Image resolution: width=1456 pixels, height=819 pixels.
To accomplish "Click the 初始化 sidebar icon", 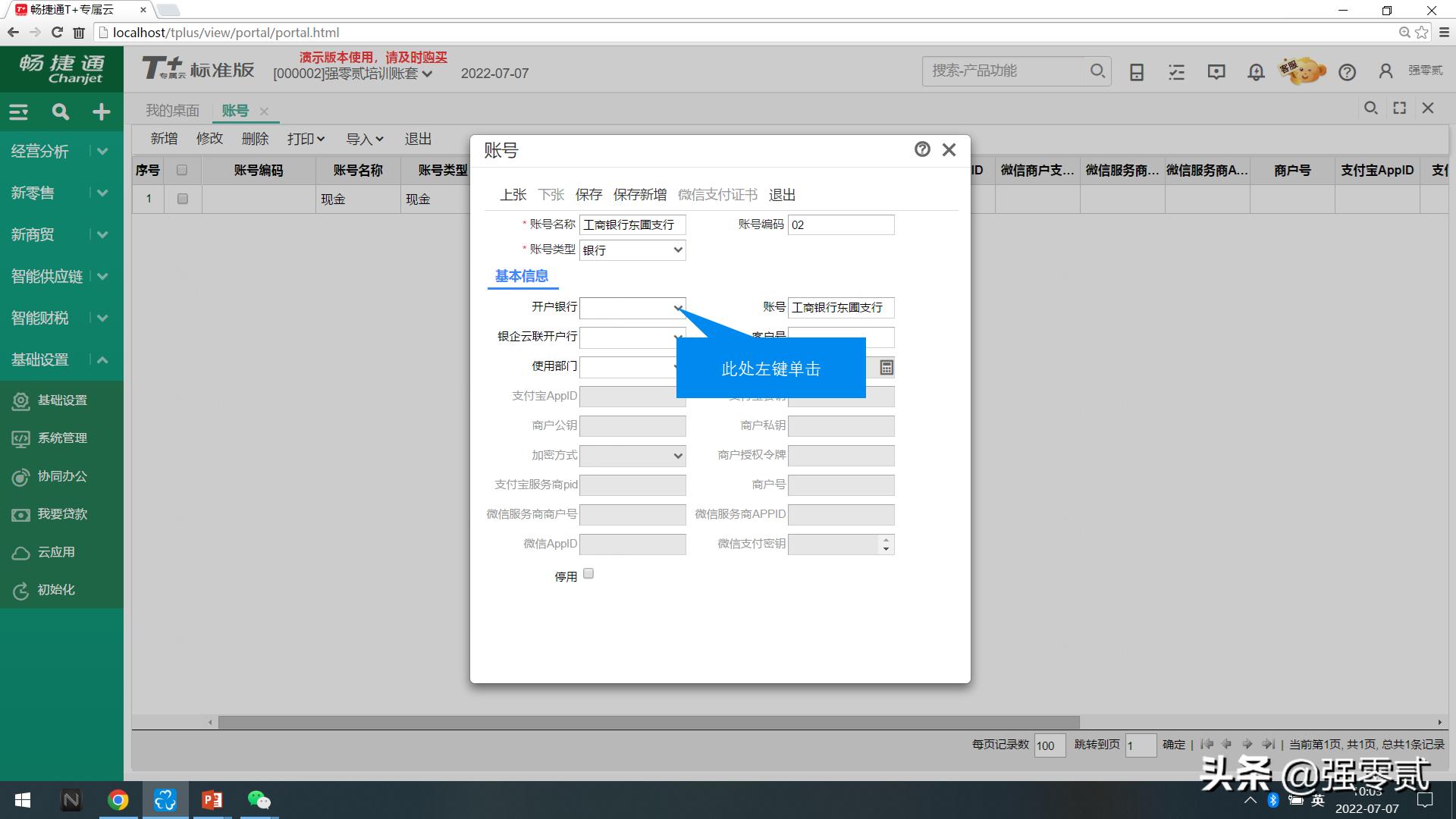I will (x=20, y=590).
